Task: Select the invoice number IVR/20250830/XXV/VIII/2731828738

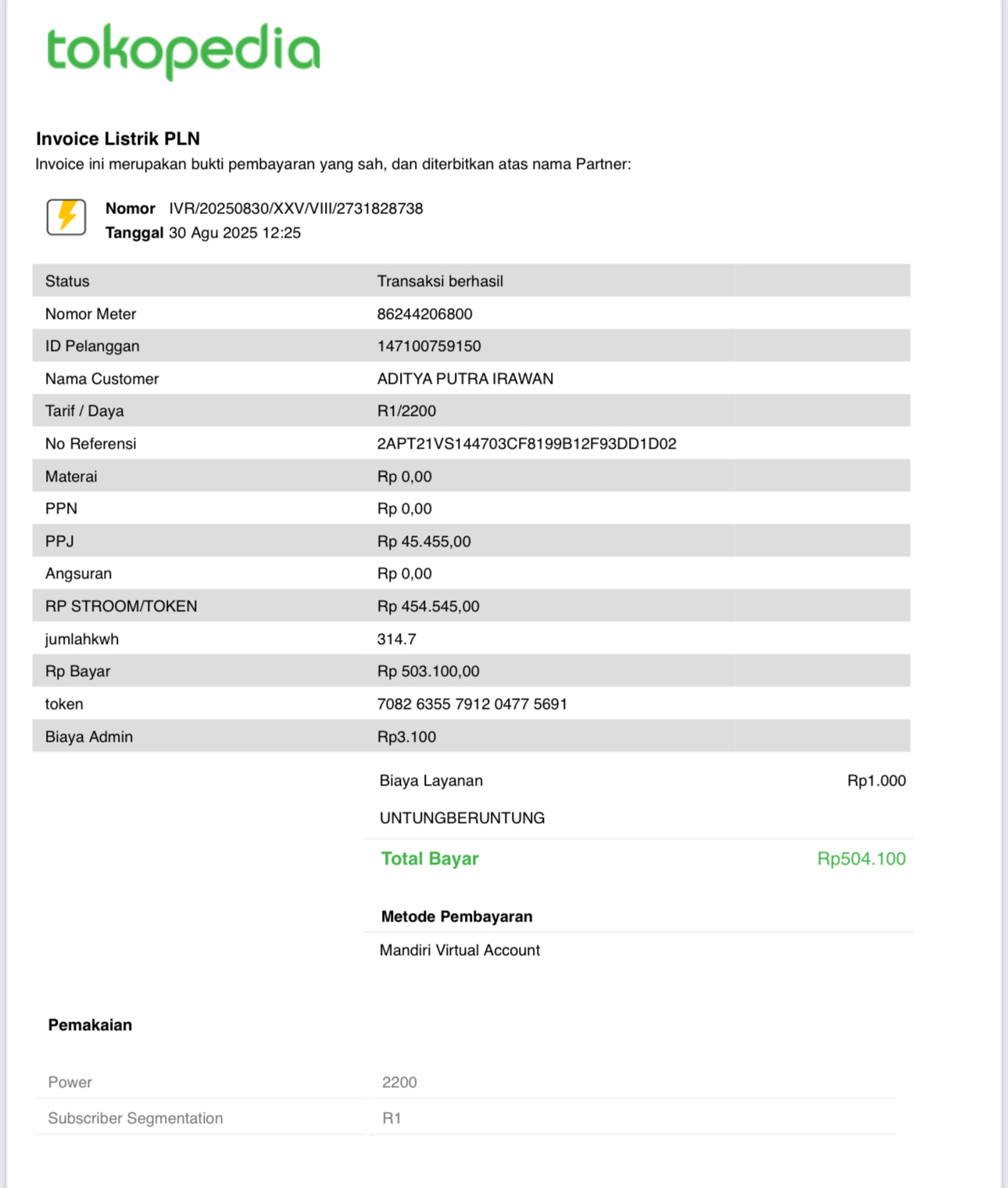Action: (296, 209)
